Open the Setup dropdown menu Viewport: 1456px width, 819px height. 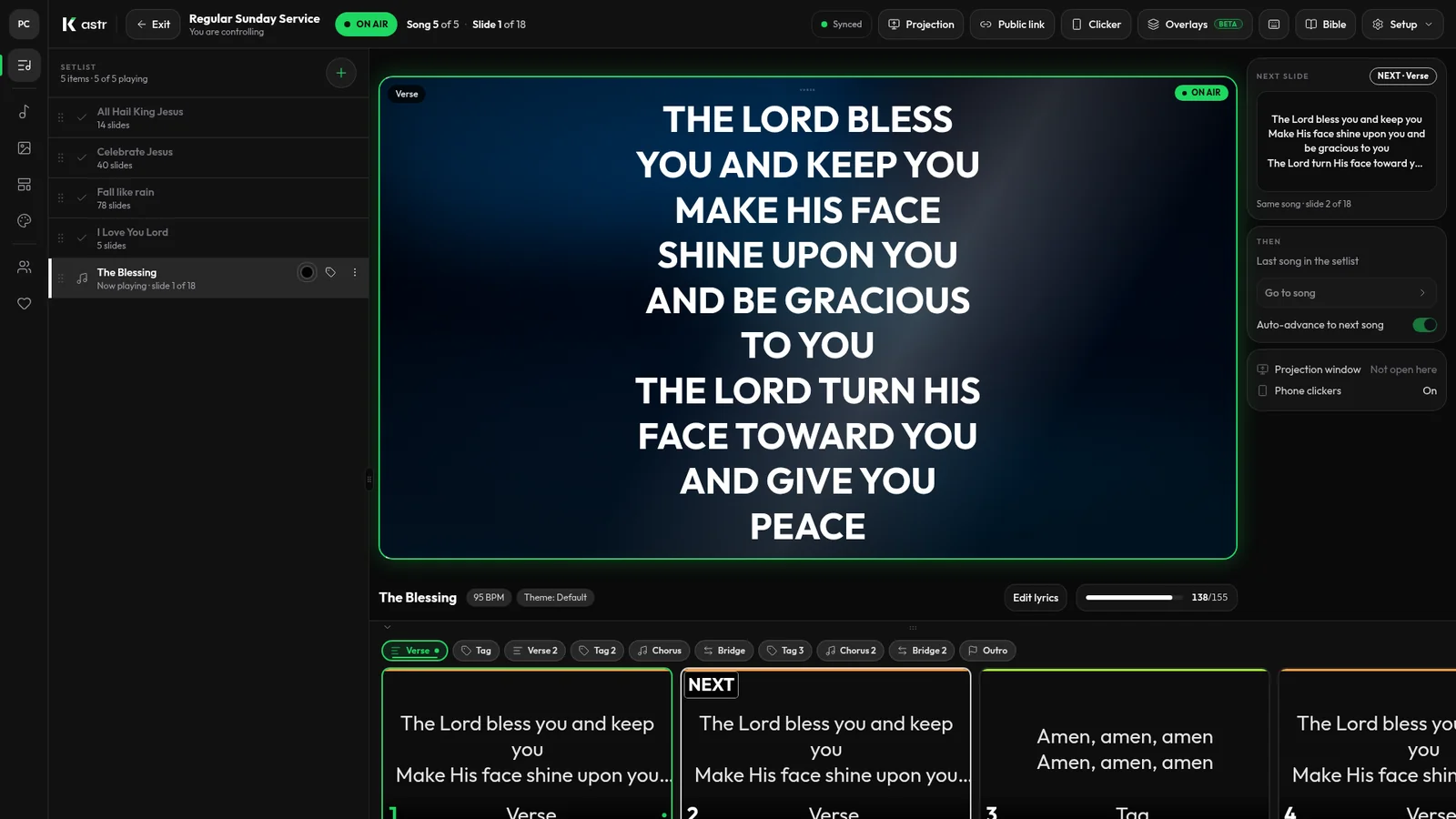tap(1402, 25)
